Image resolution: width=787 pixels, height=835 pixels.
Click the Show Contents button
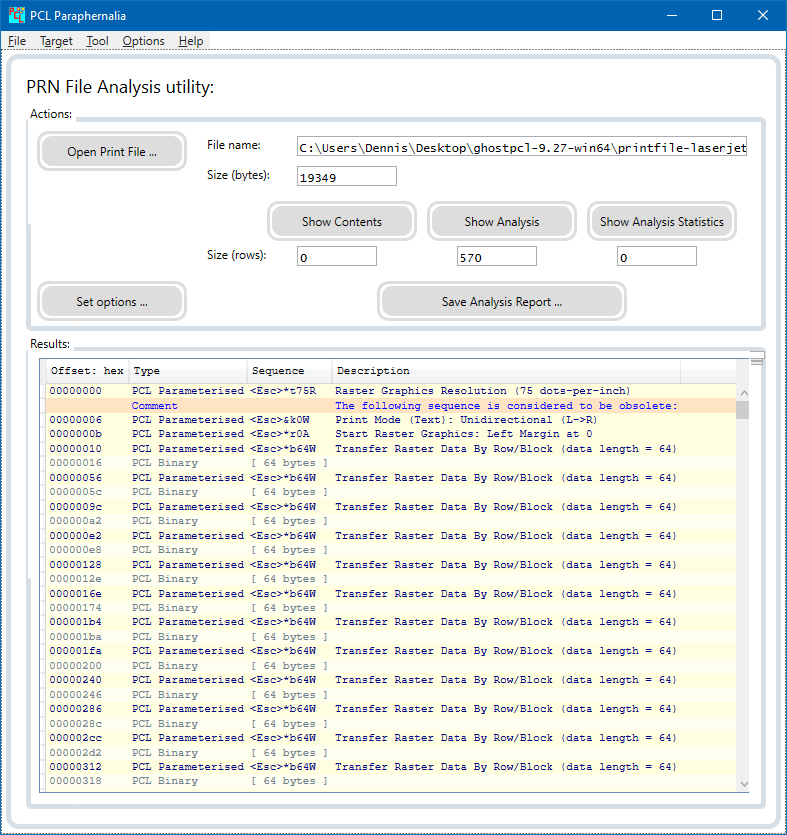tap(342, 222)
